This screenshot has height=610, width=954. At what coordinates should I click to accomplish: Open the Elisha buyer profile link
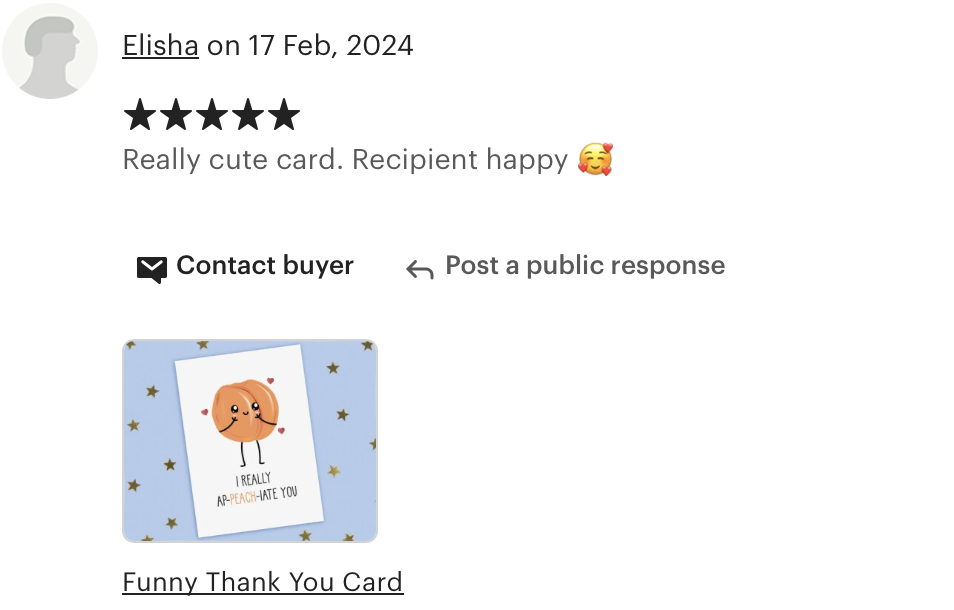click(x=161, y=46)
